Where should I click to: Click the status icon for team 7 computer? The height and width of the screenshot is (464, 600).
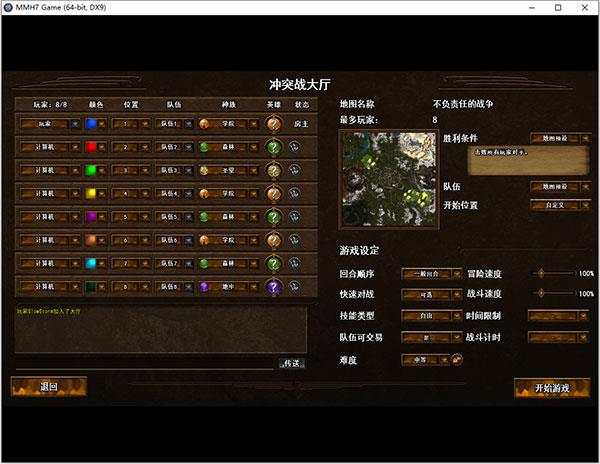point(294,263)
